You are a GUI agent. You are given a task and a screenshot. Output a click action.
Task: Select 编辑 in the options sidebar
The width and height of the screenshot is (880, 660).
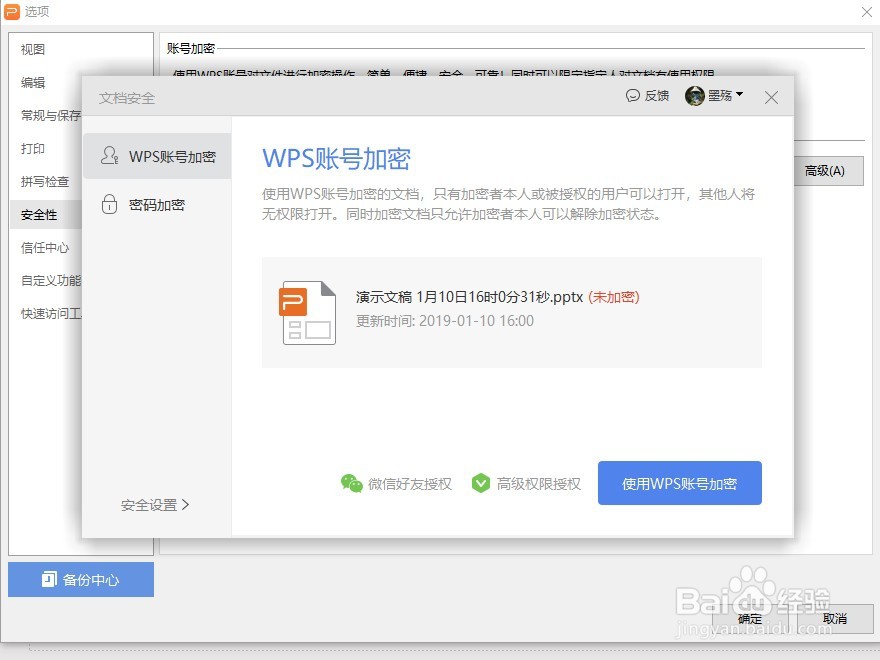point(33,82)
